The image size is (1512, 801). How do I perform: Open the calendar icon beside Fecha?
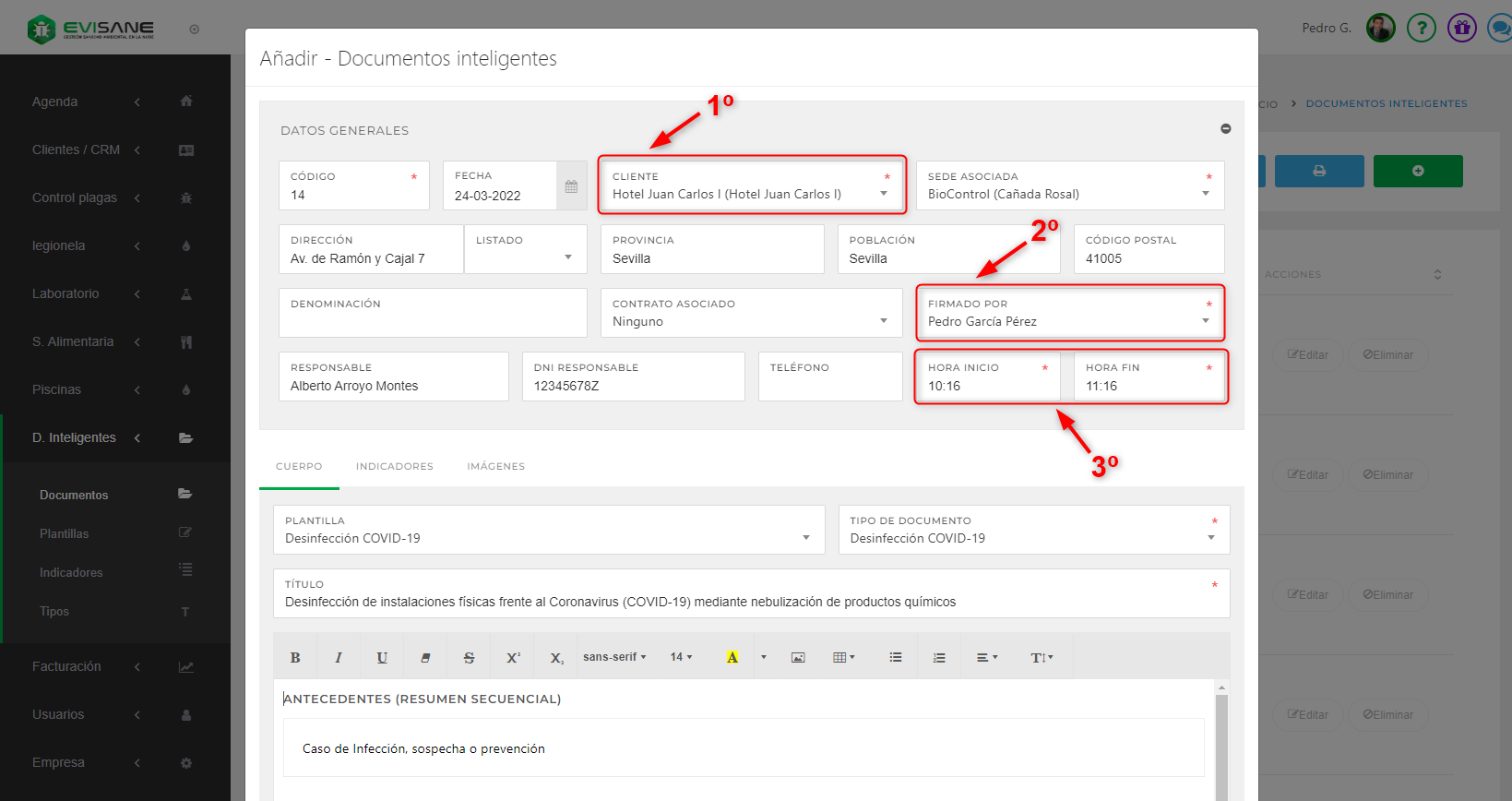571,186
